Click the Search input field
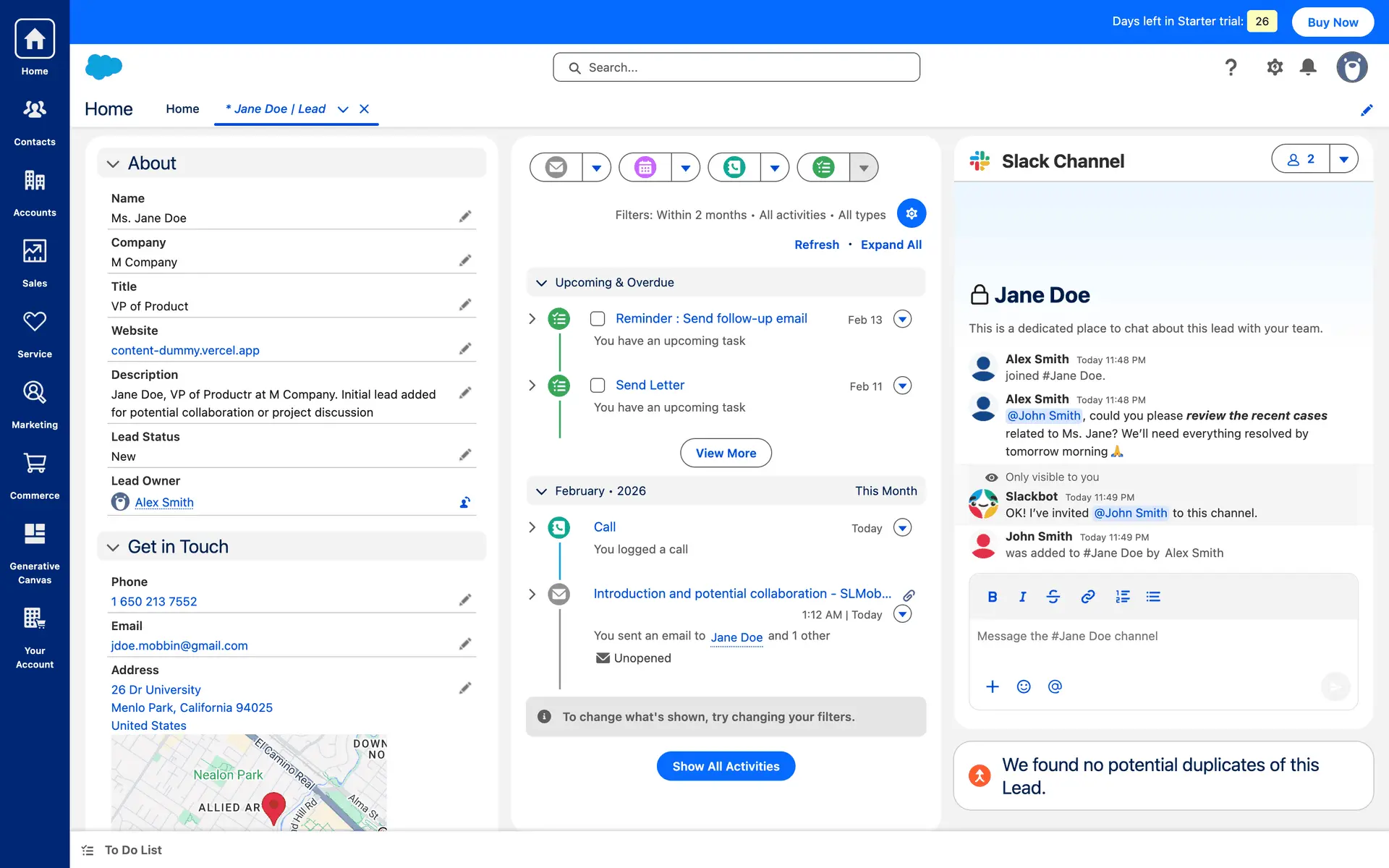 point(736,67)
